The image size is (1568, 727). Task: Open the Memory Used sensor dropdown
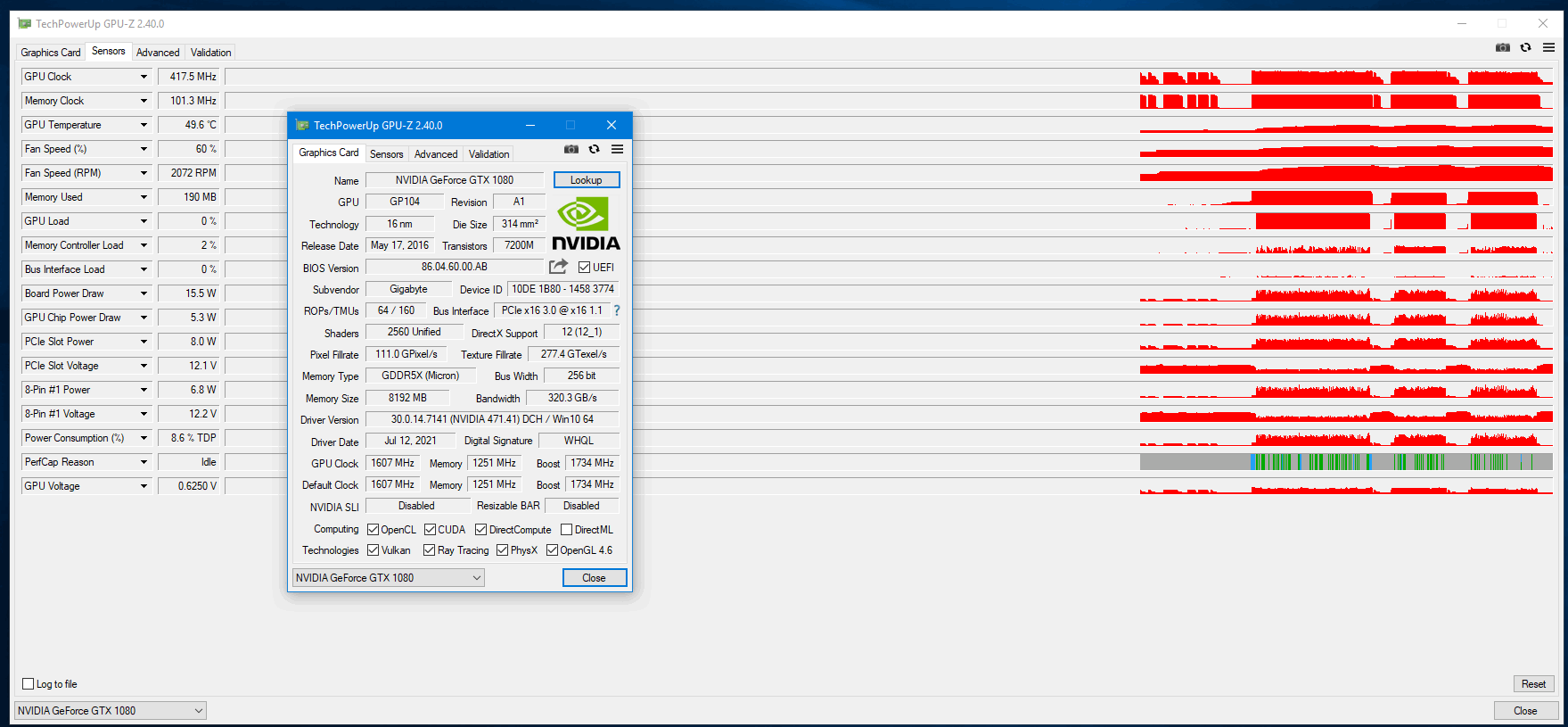144,197
